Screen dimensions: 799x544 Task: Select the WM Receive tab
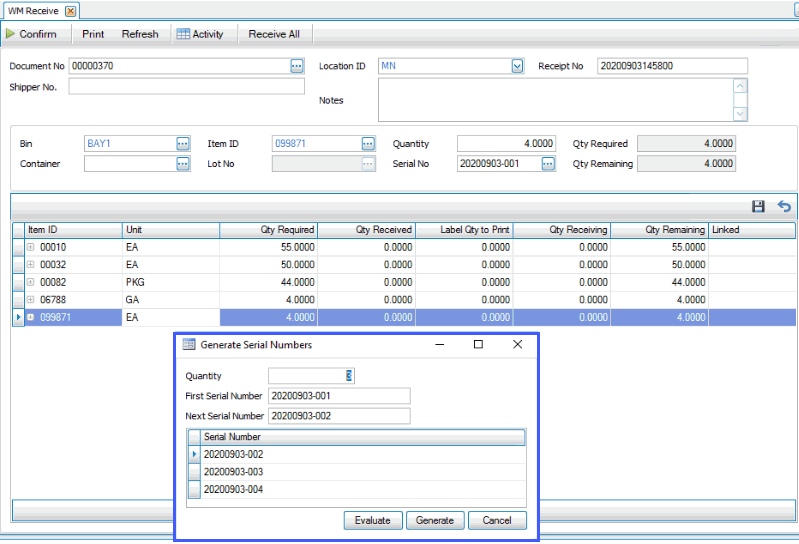click(33, 10)
